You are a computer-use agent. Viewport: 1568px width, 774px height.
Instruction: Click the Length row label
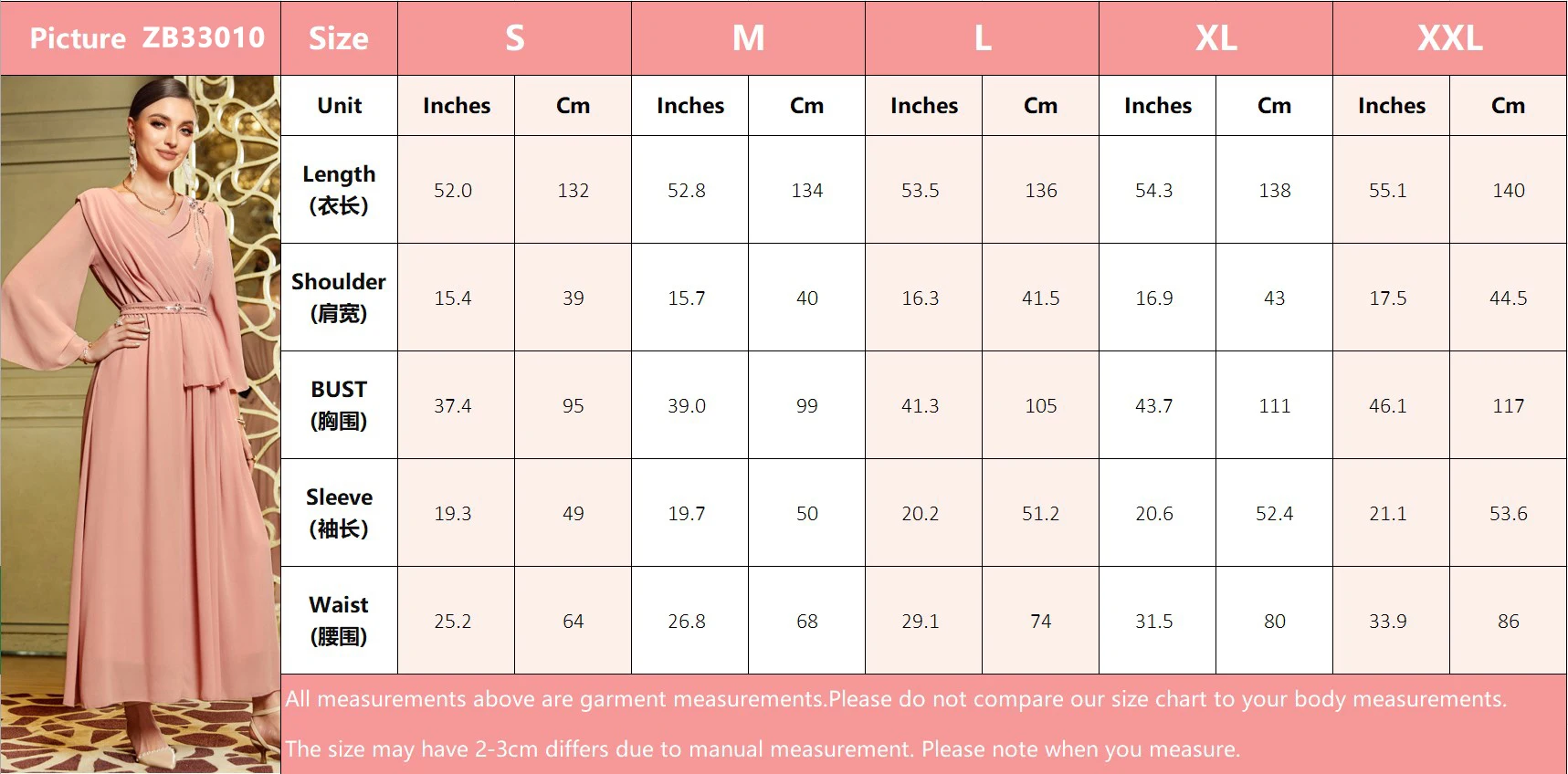(339, 189)
